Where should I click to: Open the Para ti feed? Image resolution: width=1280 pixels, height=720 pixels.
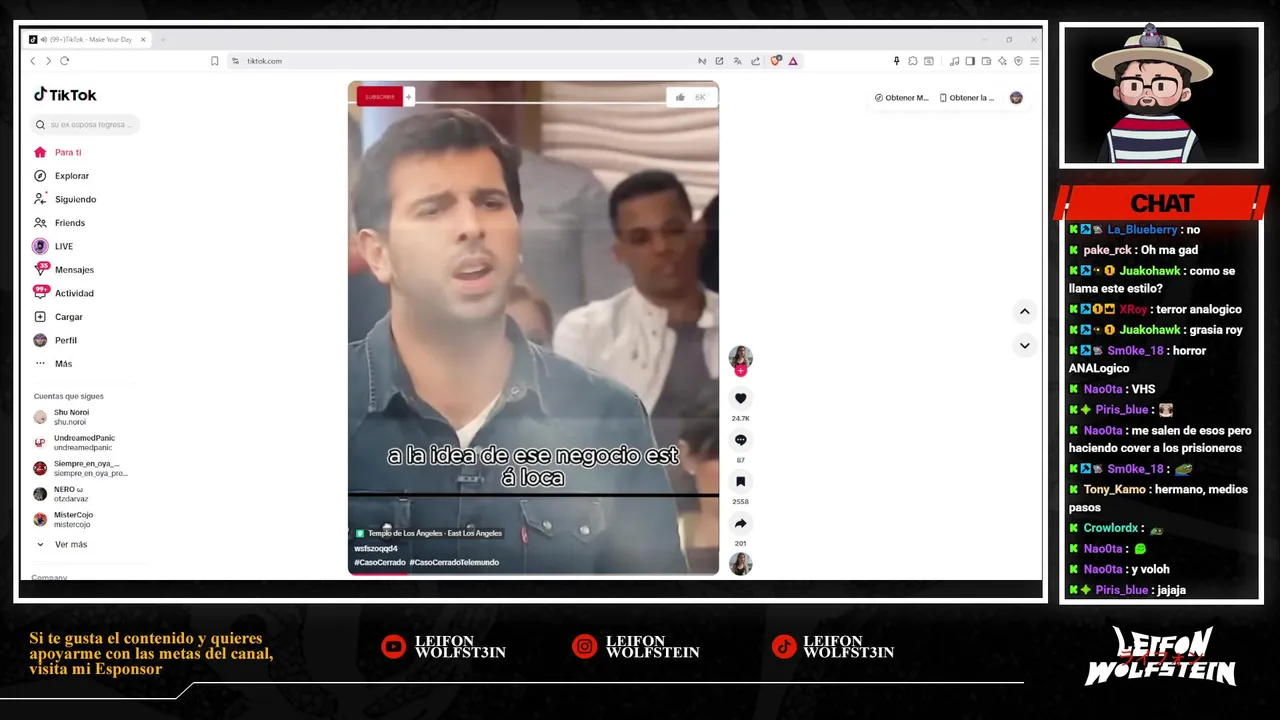coord(58,152)
